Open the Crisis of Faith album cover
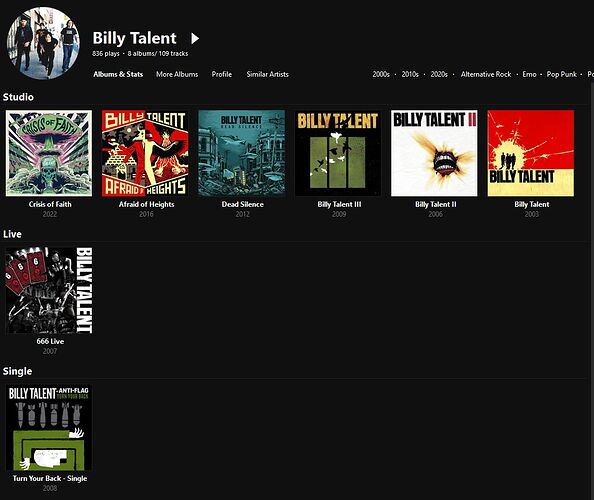 (49, 153)
